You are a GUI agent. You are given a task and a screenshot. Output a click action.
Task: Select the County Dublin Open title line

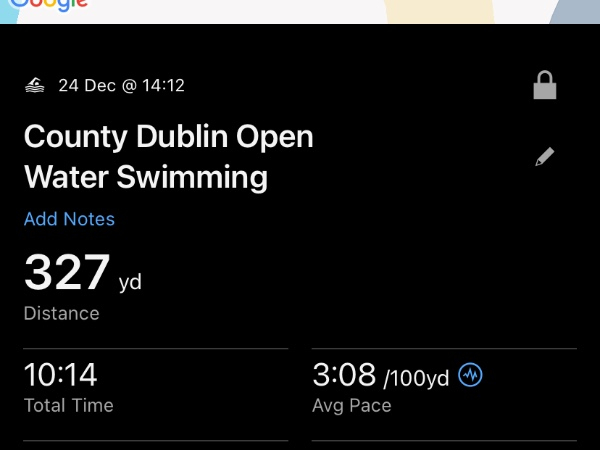[x=168, y=137]
